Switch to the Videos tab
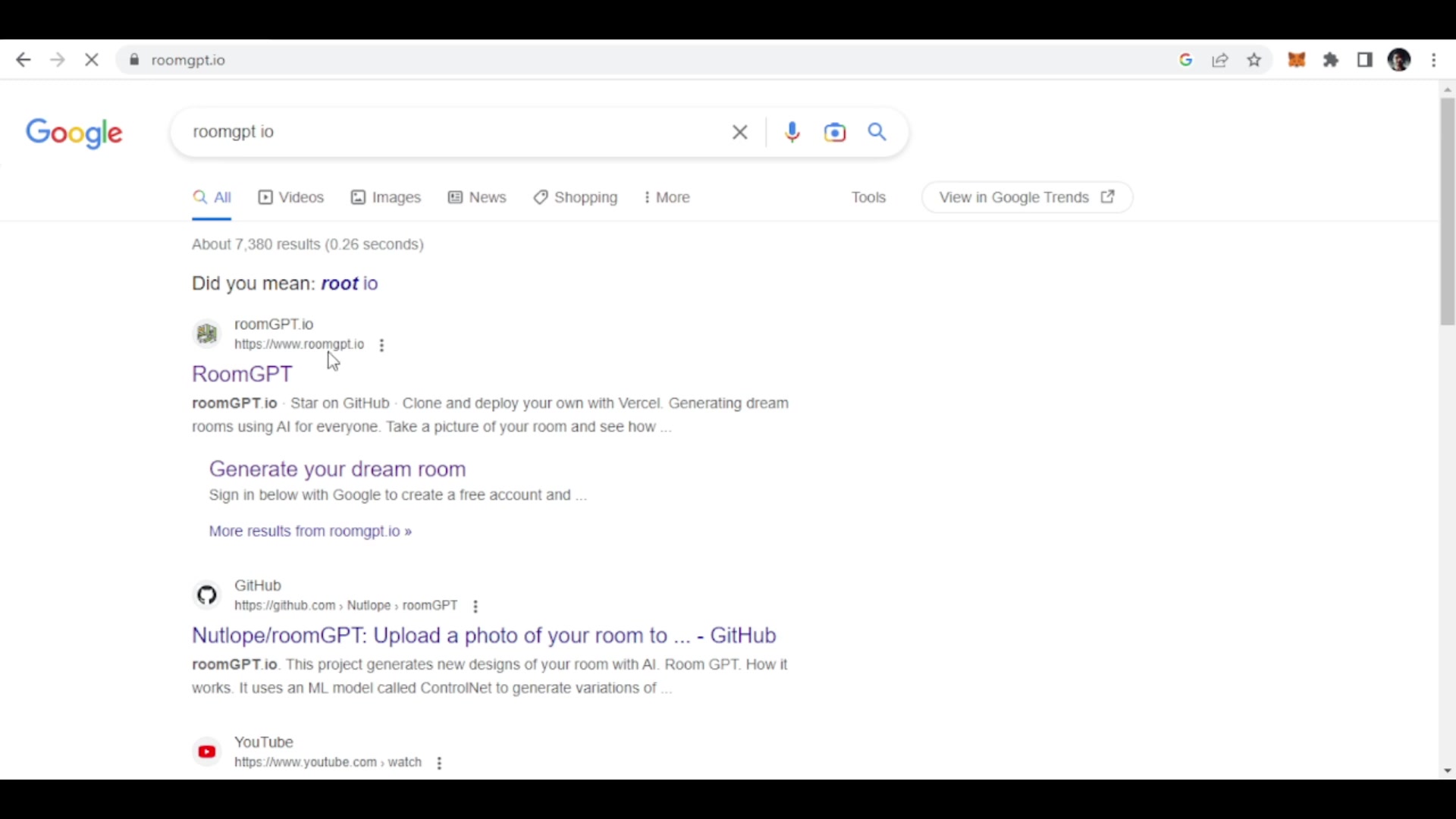1456x819 pixels. 291,198
